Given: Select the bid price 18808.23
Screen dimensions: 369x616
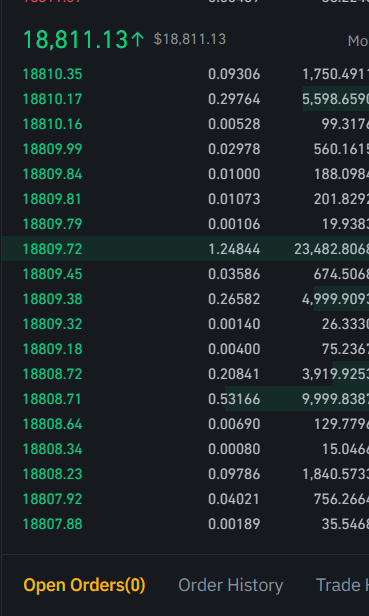Looking at the screenshot, I should [53, 474].
